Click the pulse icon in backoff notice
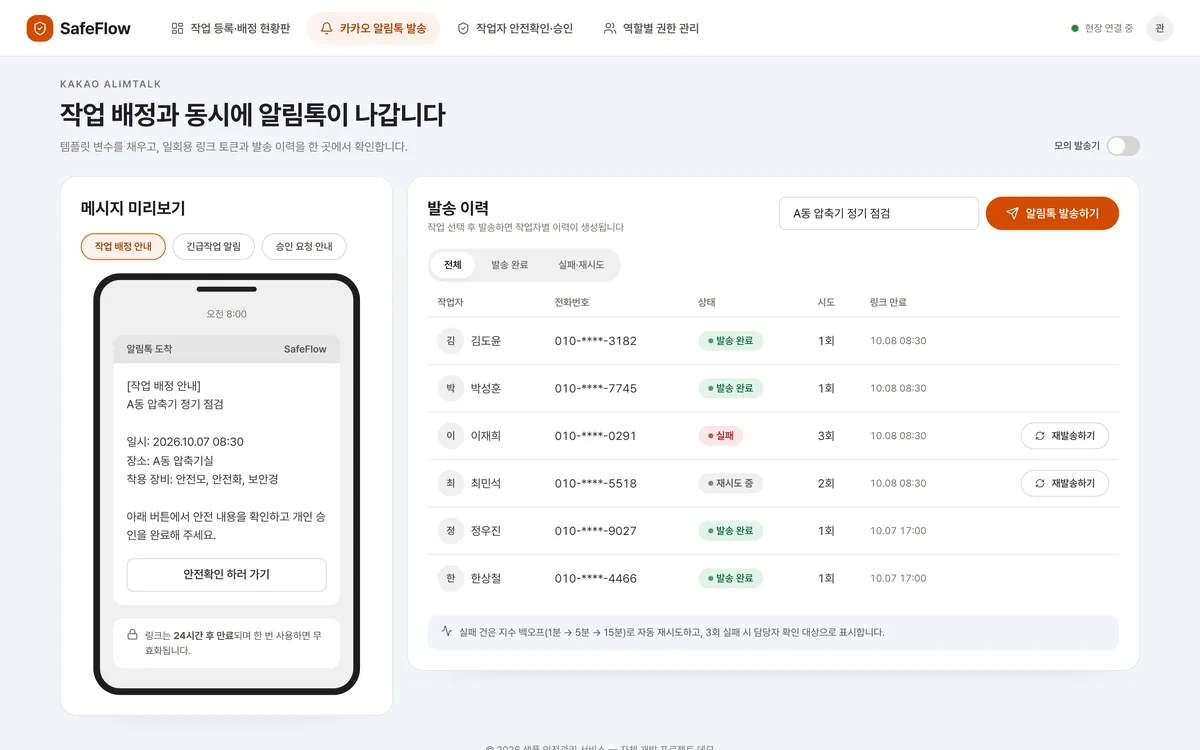Viewport: 1200px width, 750px height. pos(446,632)
